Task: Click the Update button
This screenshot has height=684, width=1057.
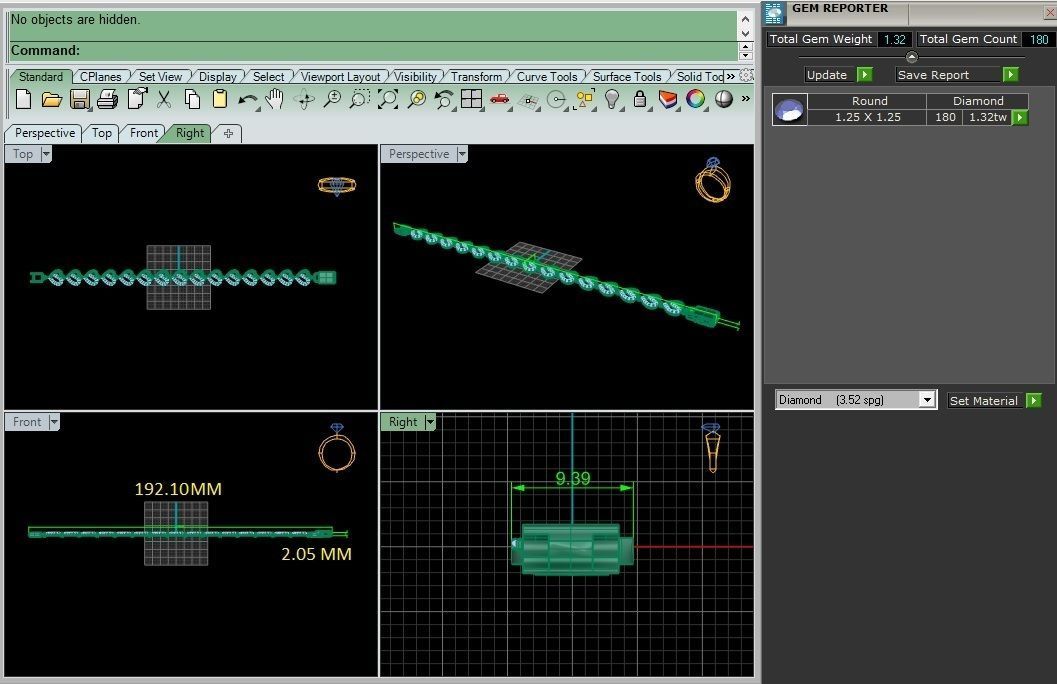Action: [x=839, y=75]
